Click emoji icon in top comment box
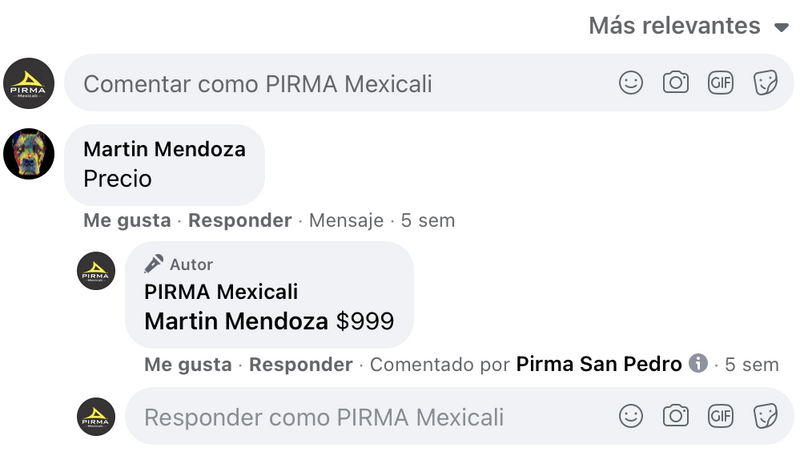Viewport: 812px width, 460px height. point(631,83)
